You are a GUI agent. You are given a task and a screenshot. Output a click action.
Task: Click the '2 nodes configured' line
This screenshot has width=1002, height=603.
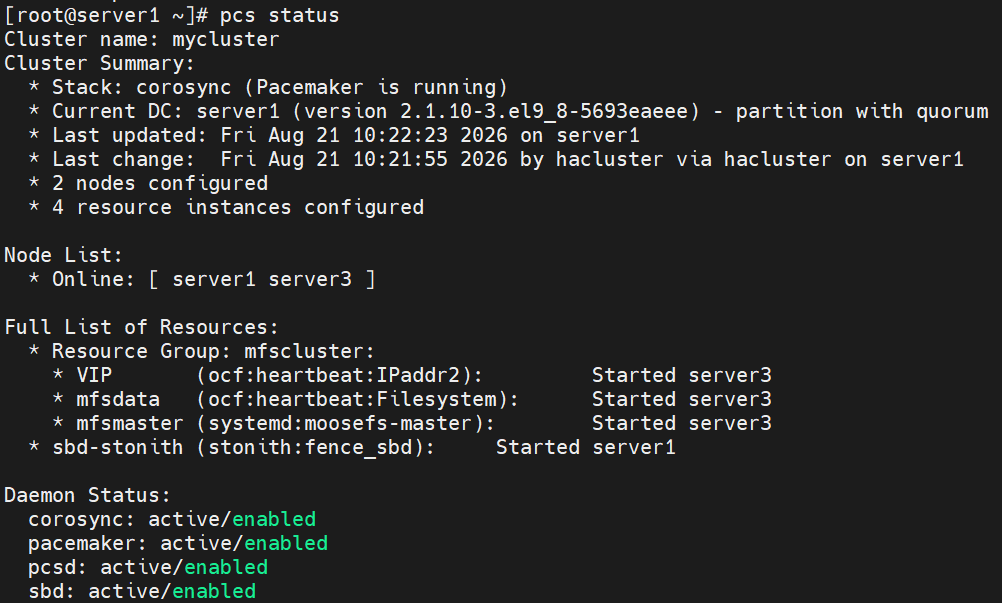(x=160, y=183)
